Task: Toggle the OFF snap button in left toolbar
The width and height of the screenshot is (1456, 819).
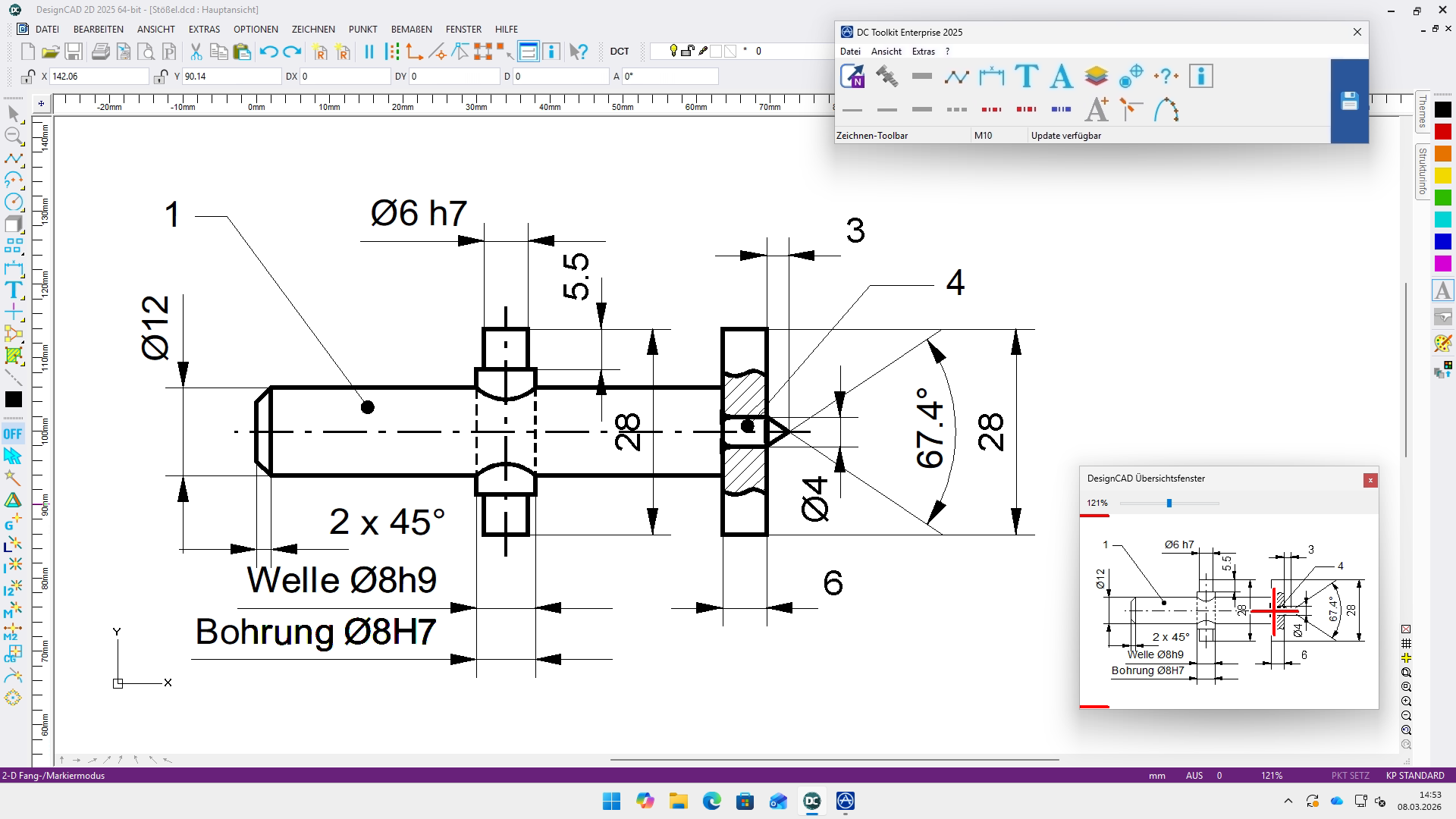Action: [x=13, y=434]
